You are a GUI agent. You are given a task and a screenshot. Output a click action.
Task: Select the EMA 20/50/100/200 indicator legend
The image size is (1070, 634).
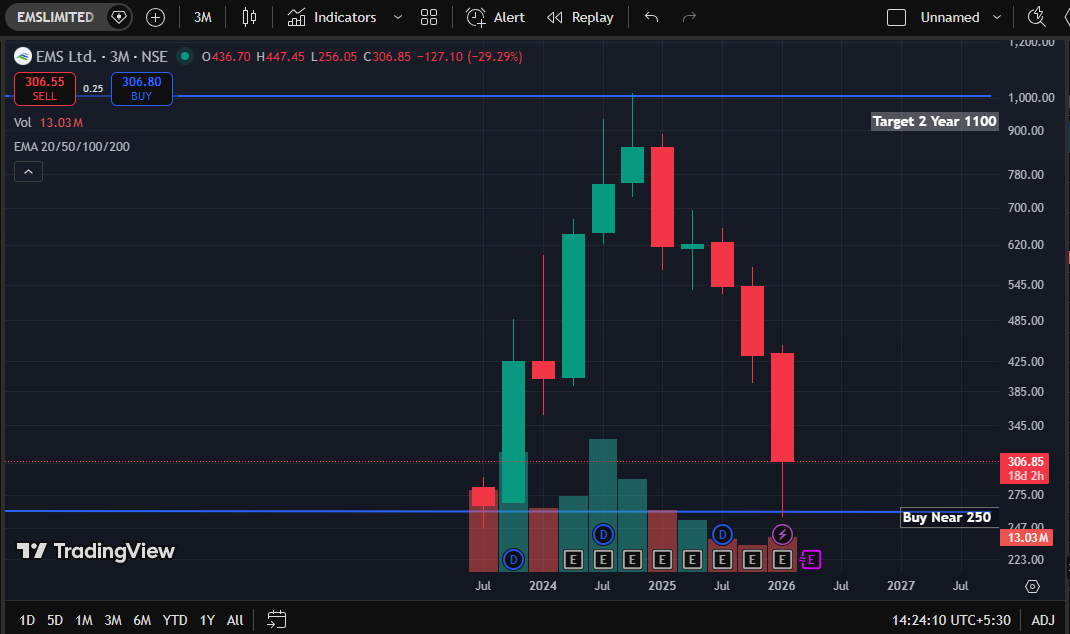click(72, 146)
